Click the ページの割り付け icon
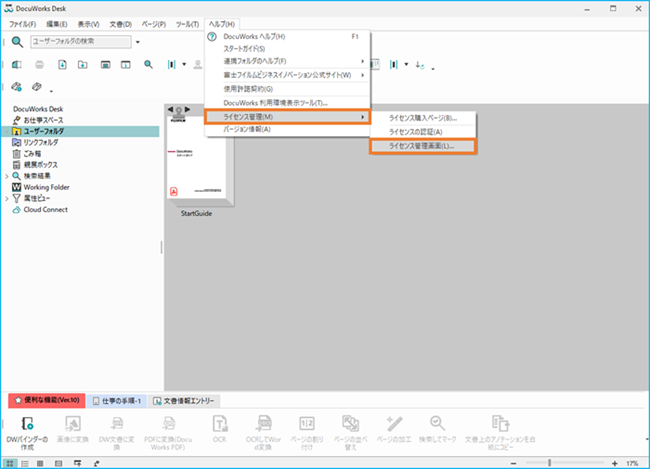This screenshot has height=469, width=650. pos(307,424)
